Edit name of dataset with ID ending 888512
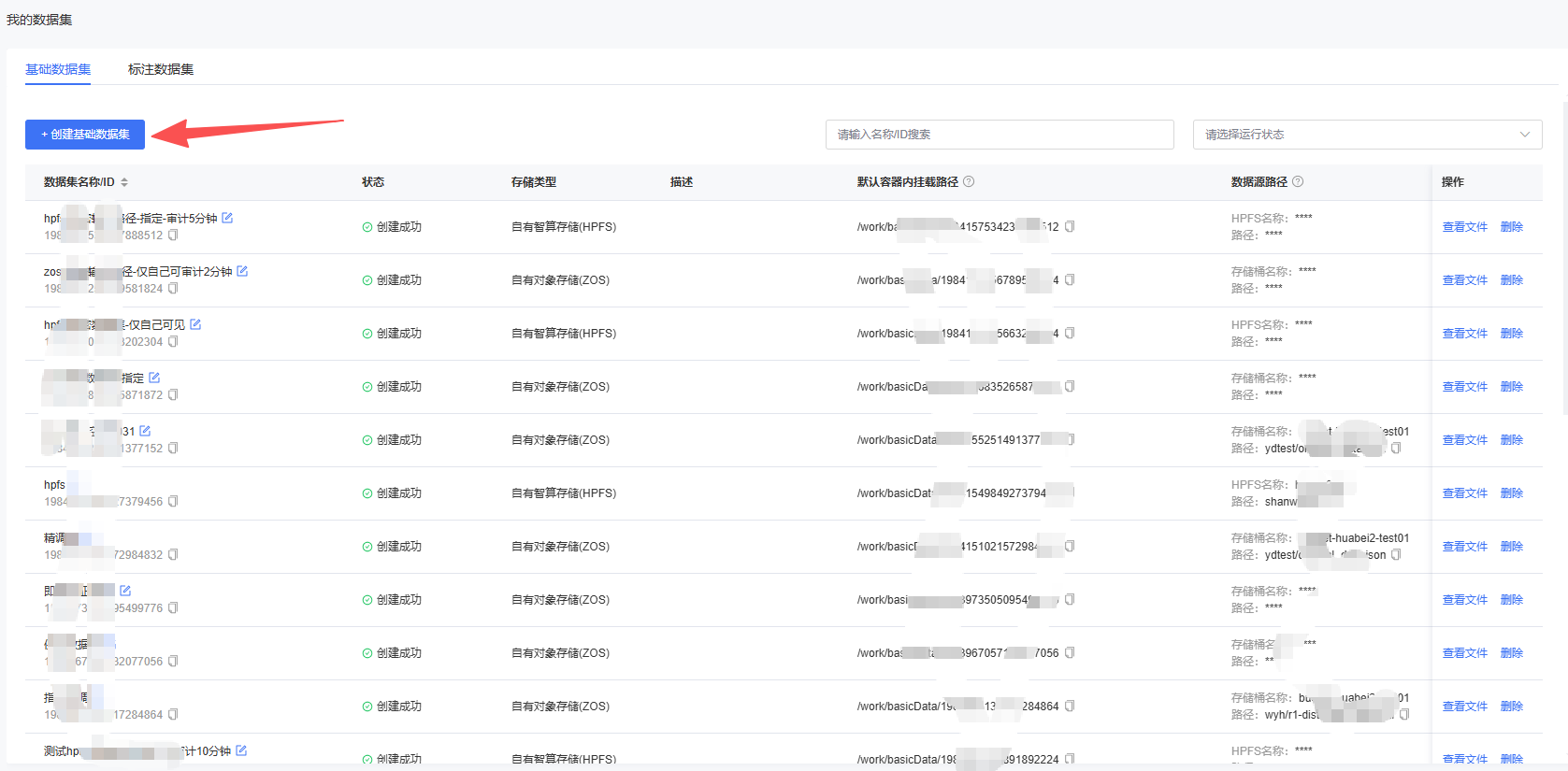 coord(227,218)
